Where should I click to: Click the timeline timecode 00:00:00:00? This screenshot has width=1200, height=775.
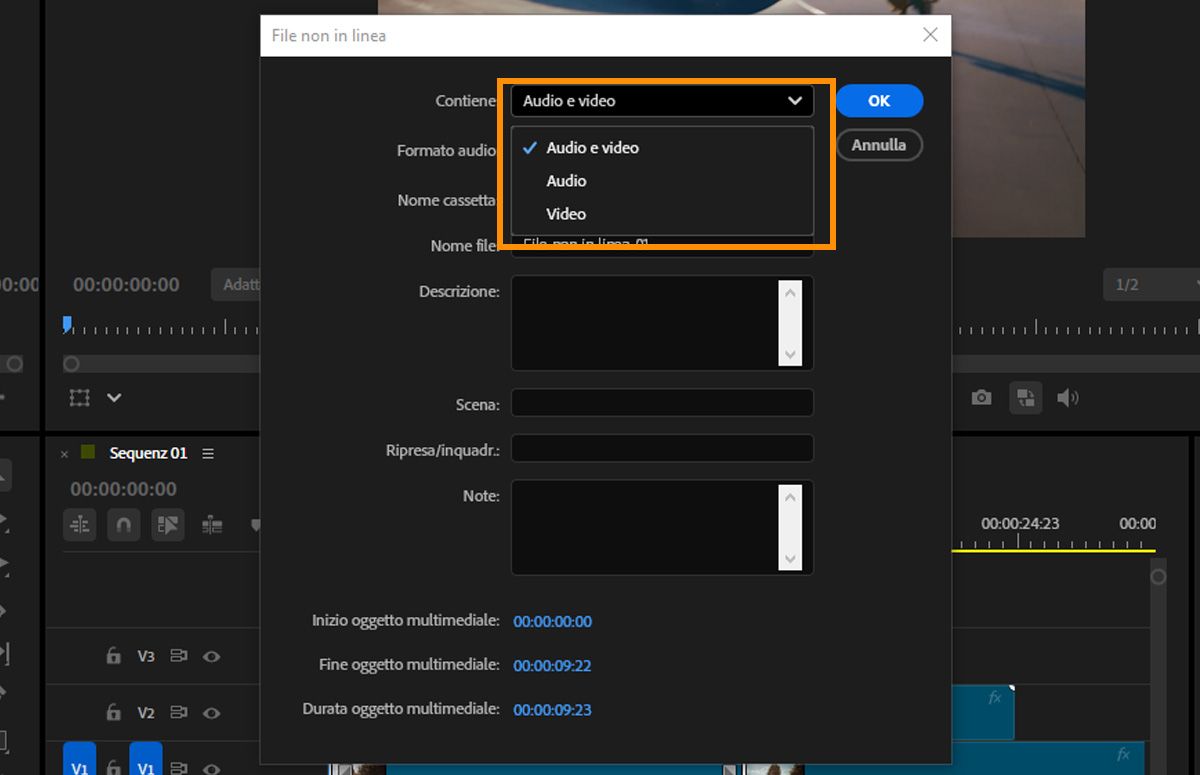[x=123, y=489]
